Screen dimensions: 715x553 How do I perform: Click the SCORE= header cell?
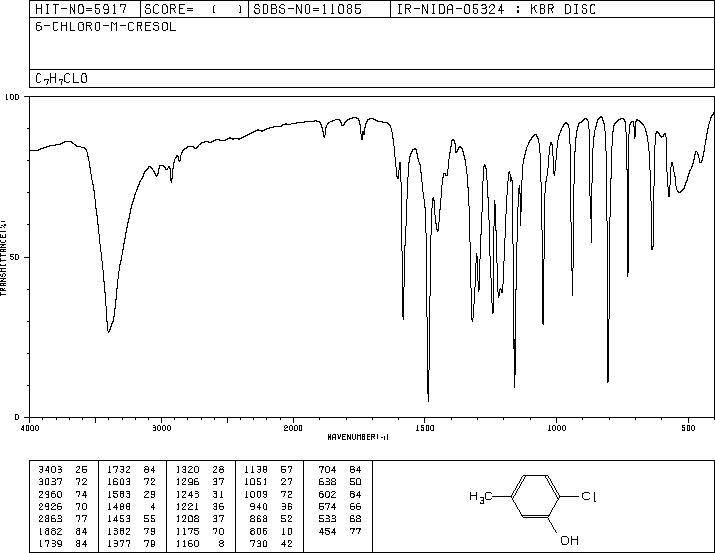194,9
